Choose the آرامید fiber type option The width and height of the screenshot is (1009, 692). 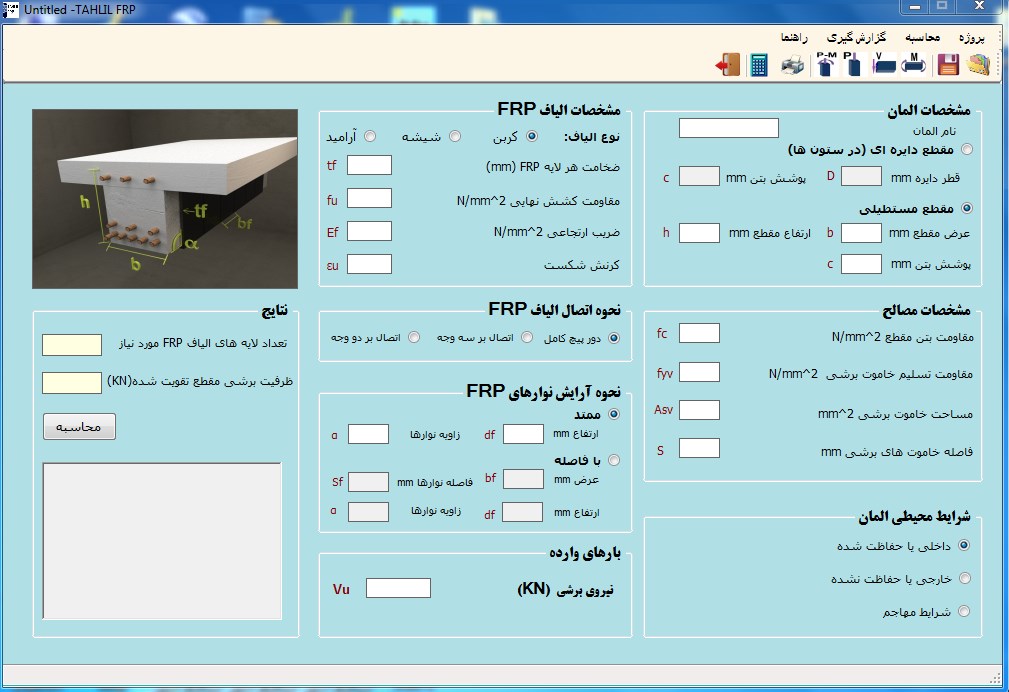370,136
